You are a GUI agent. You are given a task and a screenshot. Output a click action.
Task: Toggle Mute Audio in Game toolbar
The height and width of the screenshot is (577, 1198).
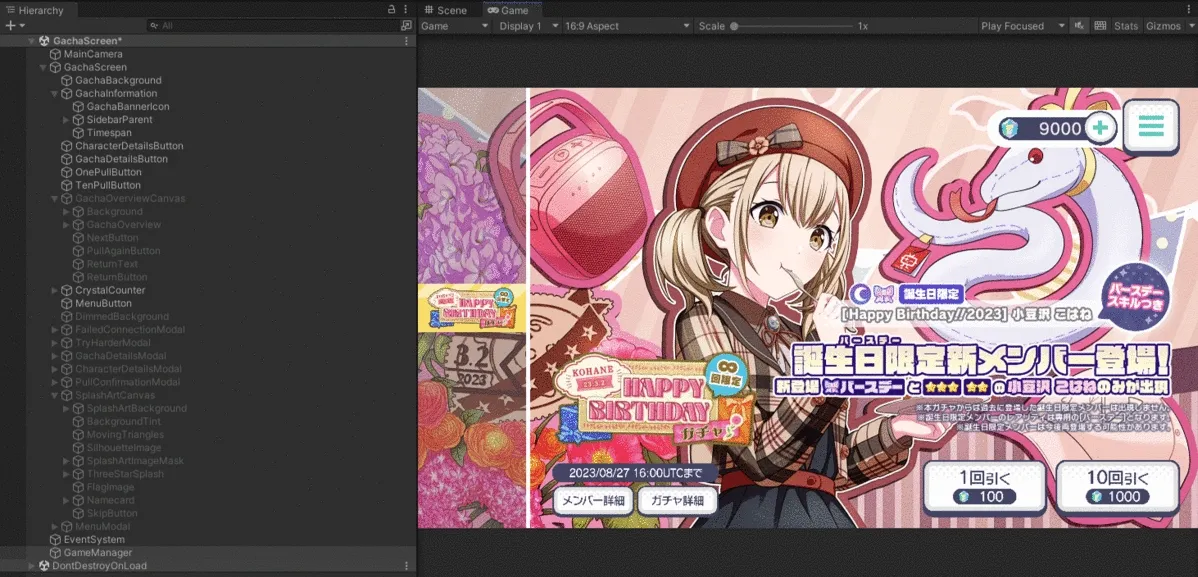point(1080,26)
